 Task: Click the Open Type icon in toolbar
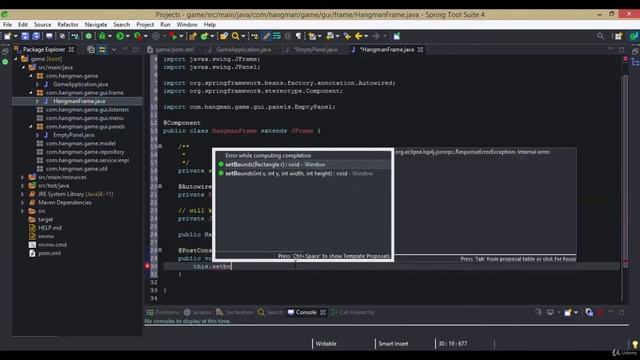(224, 36)
